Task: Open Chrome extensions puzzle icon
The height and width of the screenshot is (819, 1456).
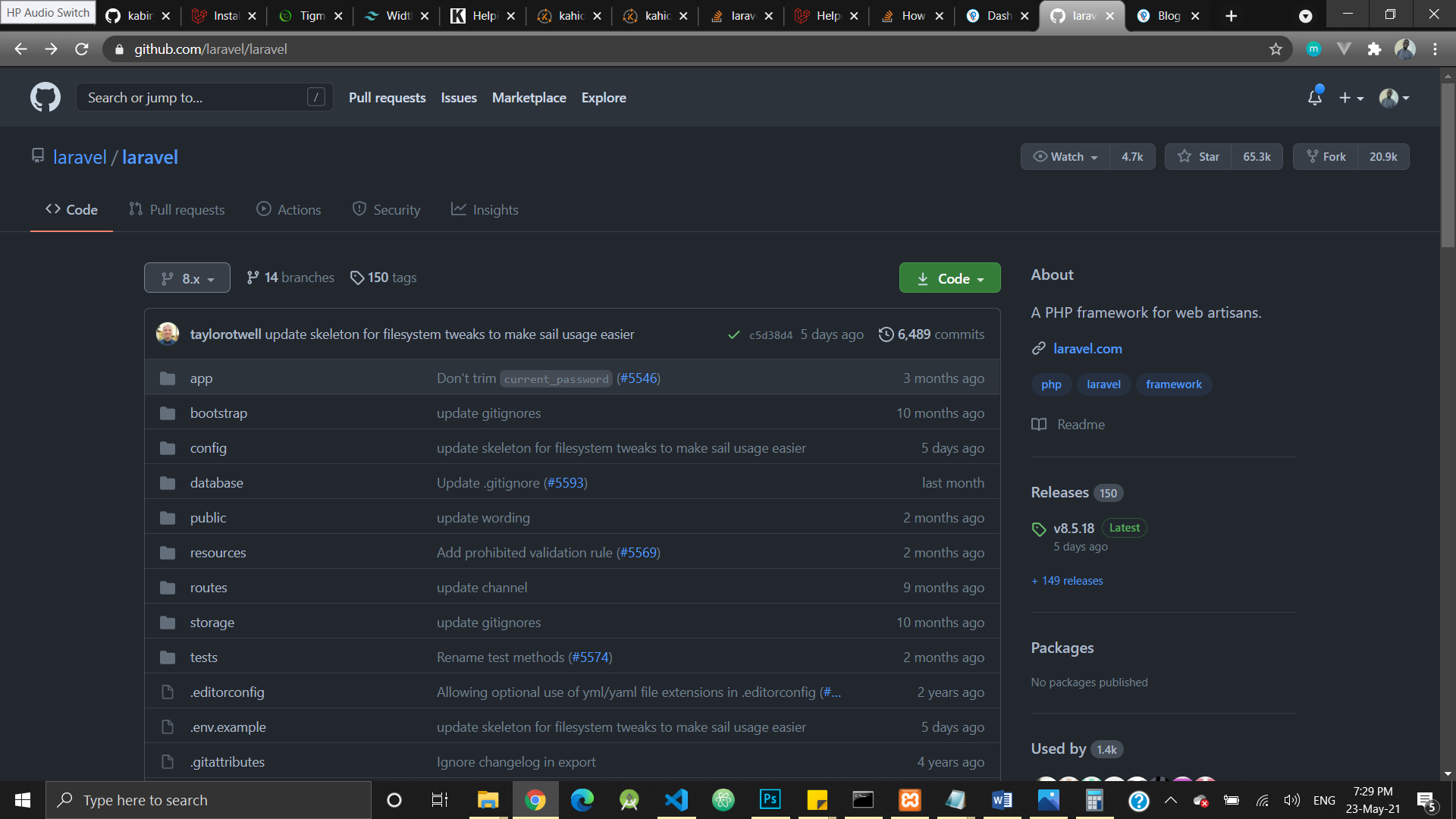Action: click(1374, 49)
